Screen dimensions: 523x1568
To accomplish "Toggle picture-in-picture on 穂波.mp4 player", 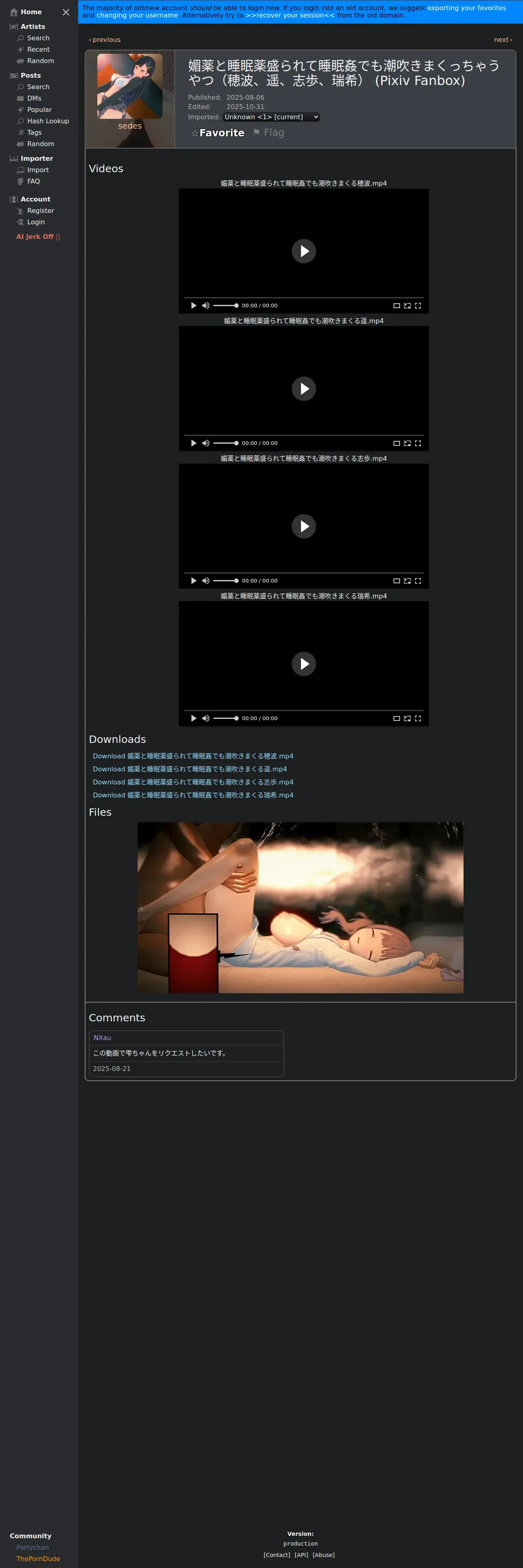I will pyautogui.click(x=407, y=306).
